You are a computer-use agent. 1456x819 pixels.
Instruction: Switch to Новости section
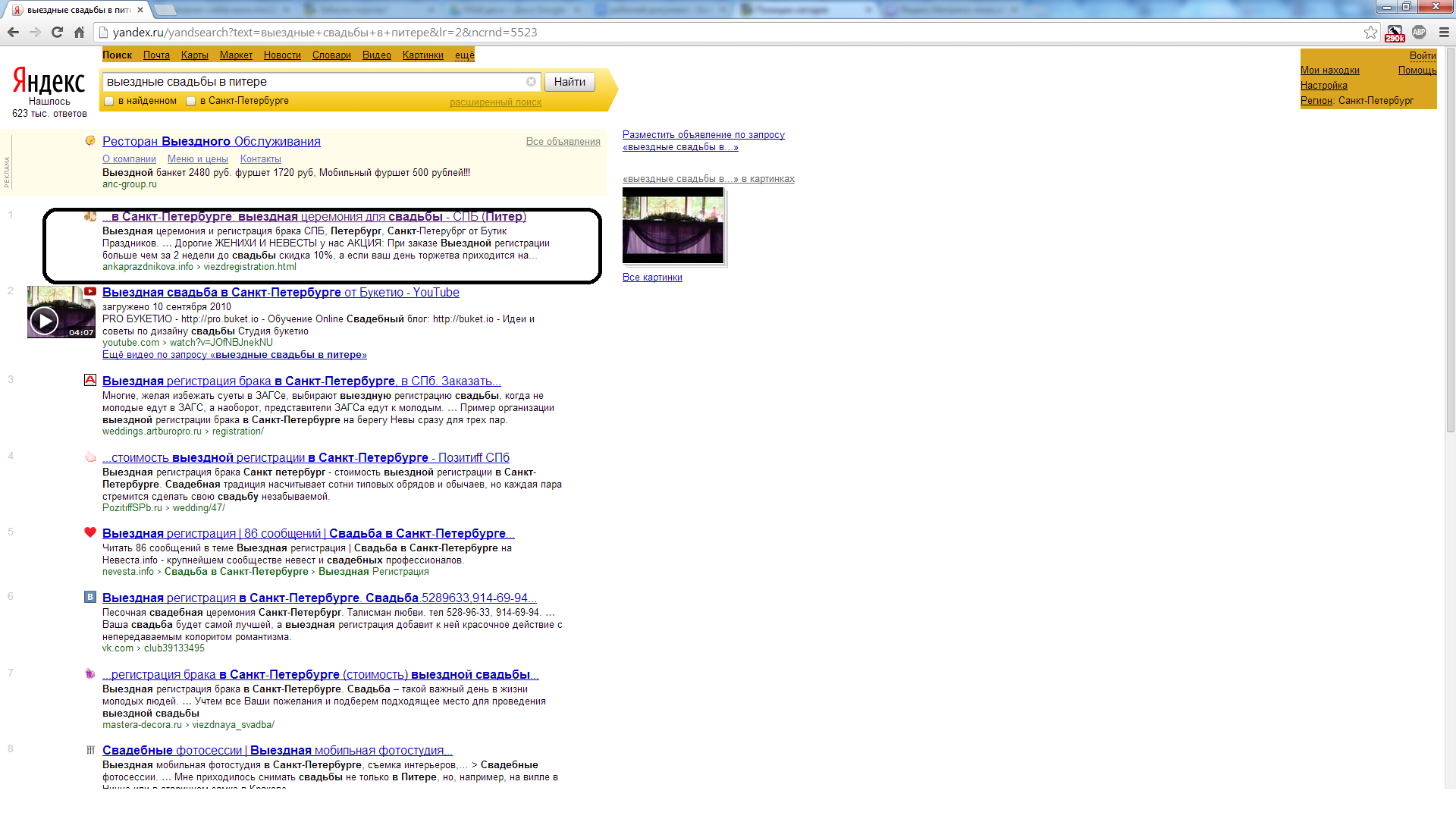tap(282, 55)
